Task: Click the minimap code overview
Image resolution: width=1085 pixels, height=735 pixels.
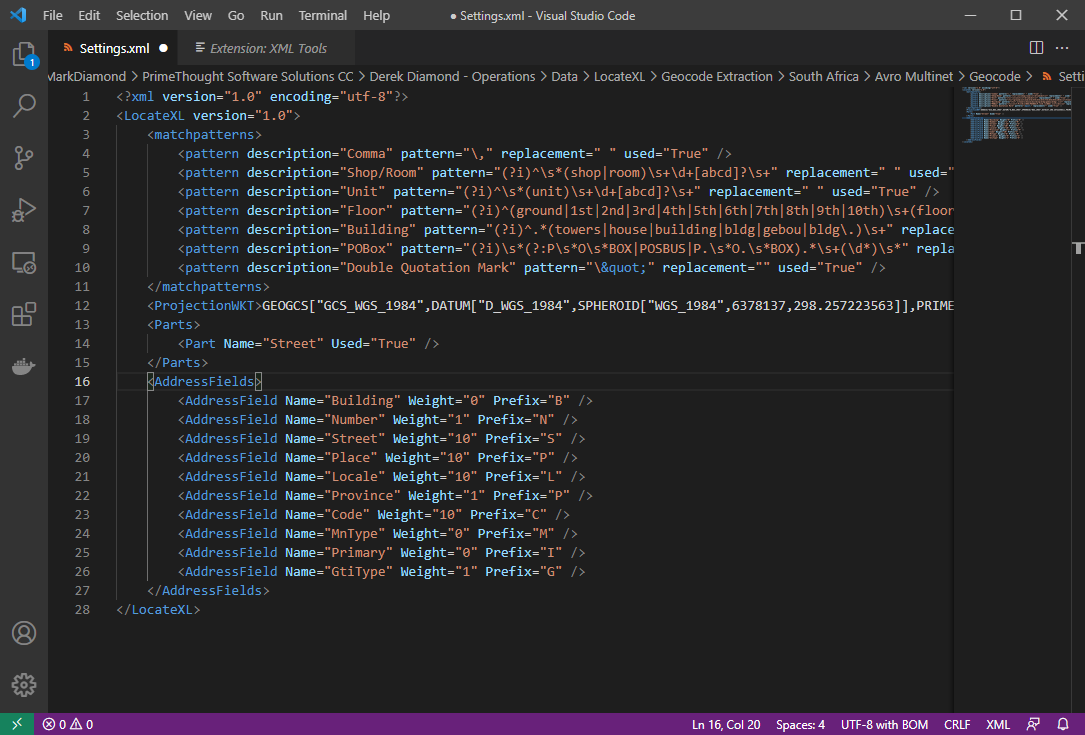Action: click(x=1000, y=115)
